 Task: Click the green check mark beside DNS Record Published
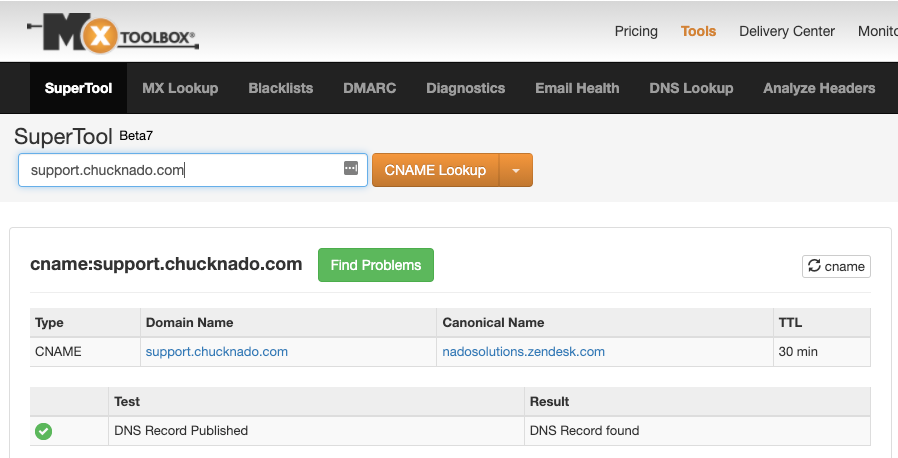click(44, 431)
